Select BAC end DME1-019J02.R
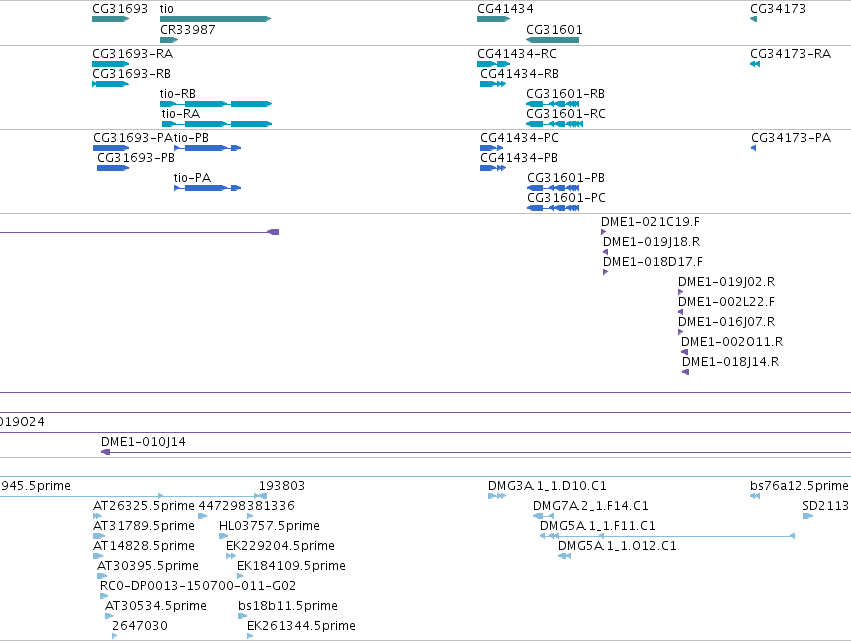Viewport: 851px width, 641px height. pos(727,282)
